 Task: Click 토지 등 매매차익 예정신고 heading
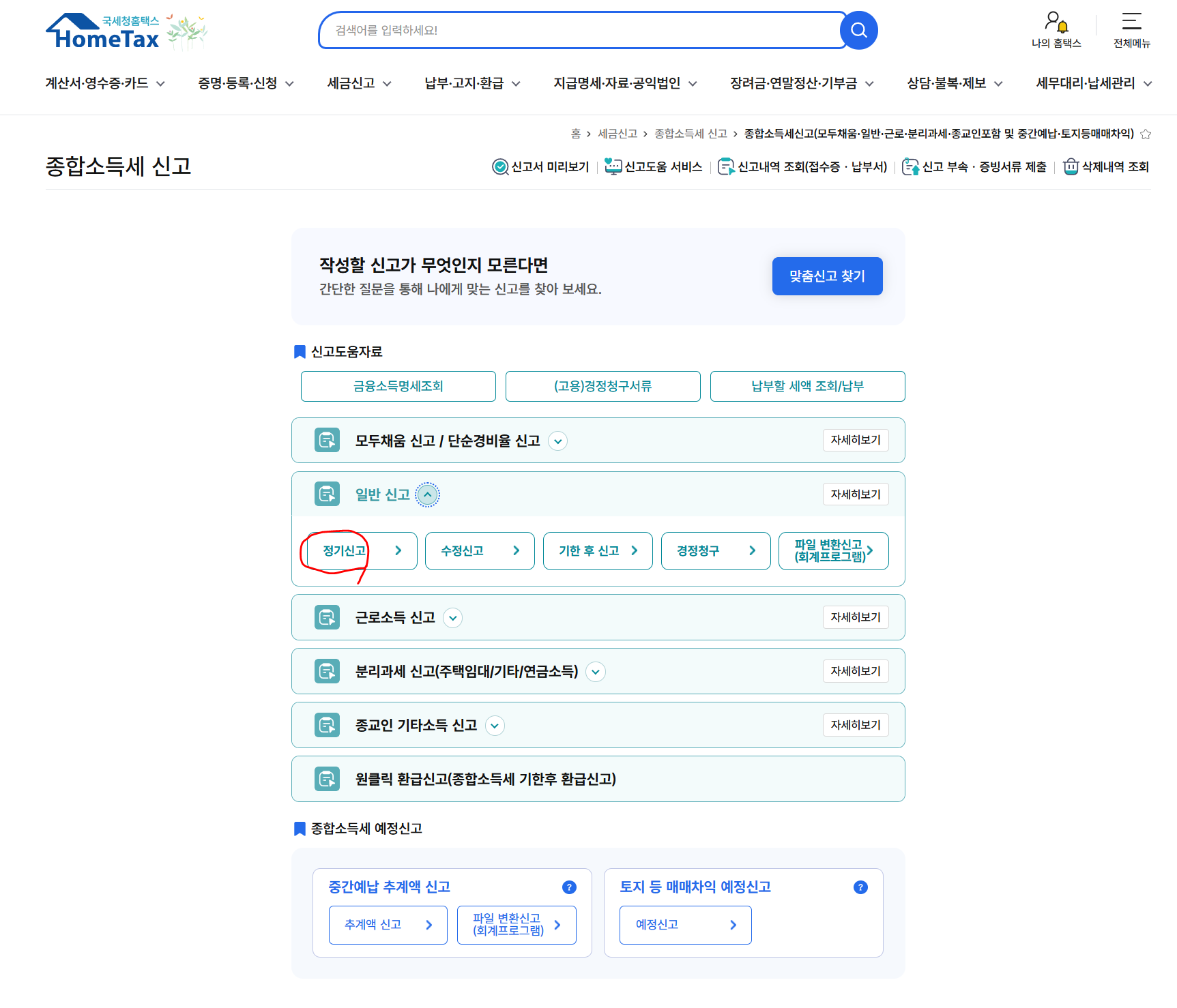pyautogui.click(x=695, y=887)
